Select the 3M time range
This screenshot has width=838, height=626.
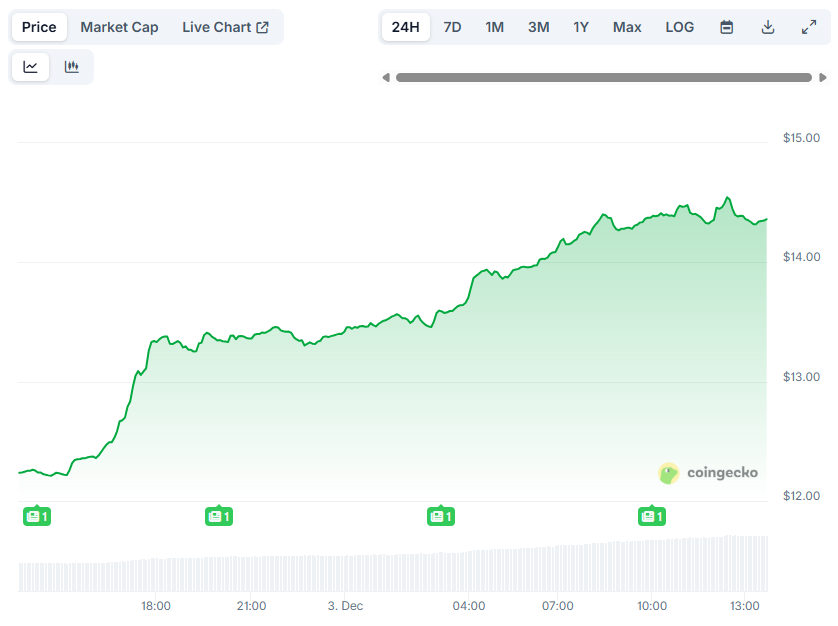[538, 27]
